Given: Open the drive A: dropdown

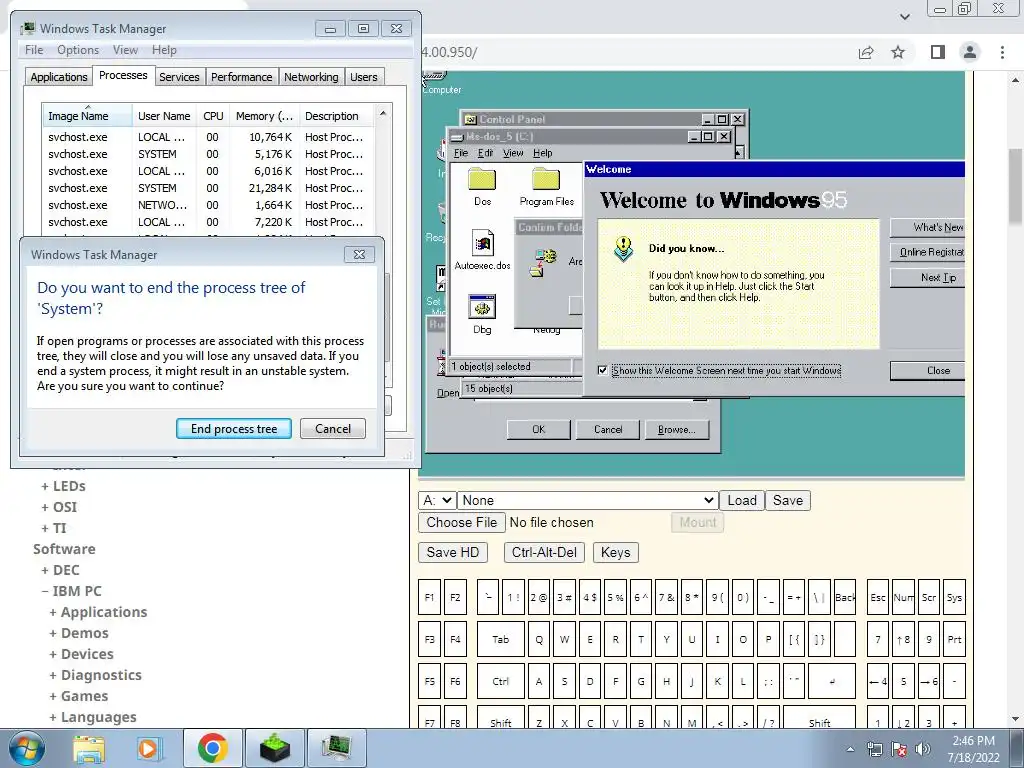Looking at the screenshot, I should pos(437,500).
